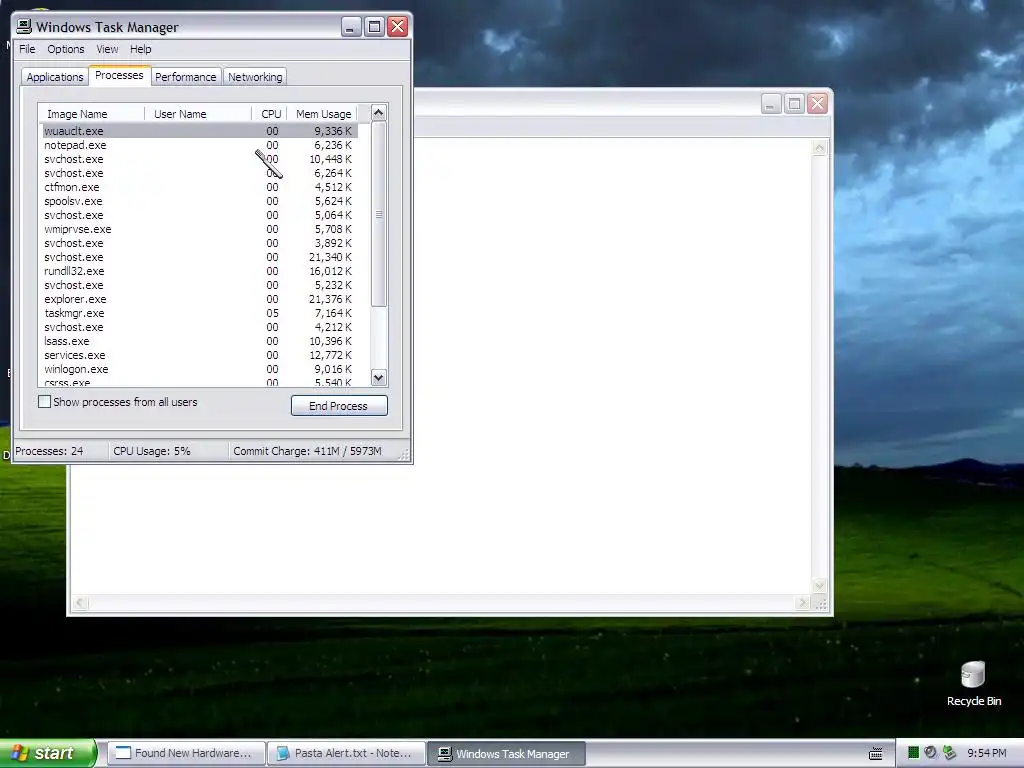The image size is (1024, 768).
Task: Click Notepad's horizontal scroll left arrow
Action: 80,603
